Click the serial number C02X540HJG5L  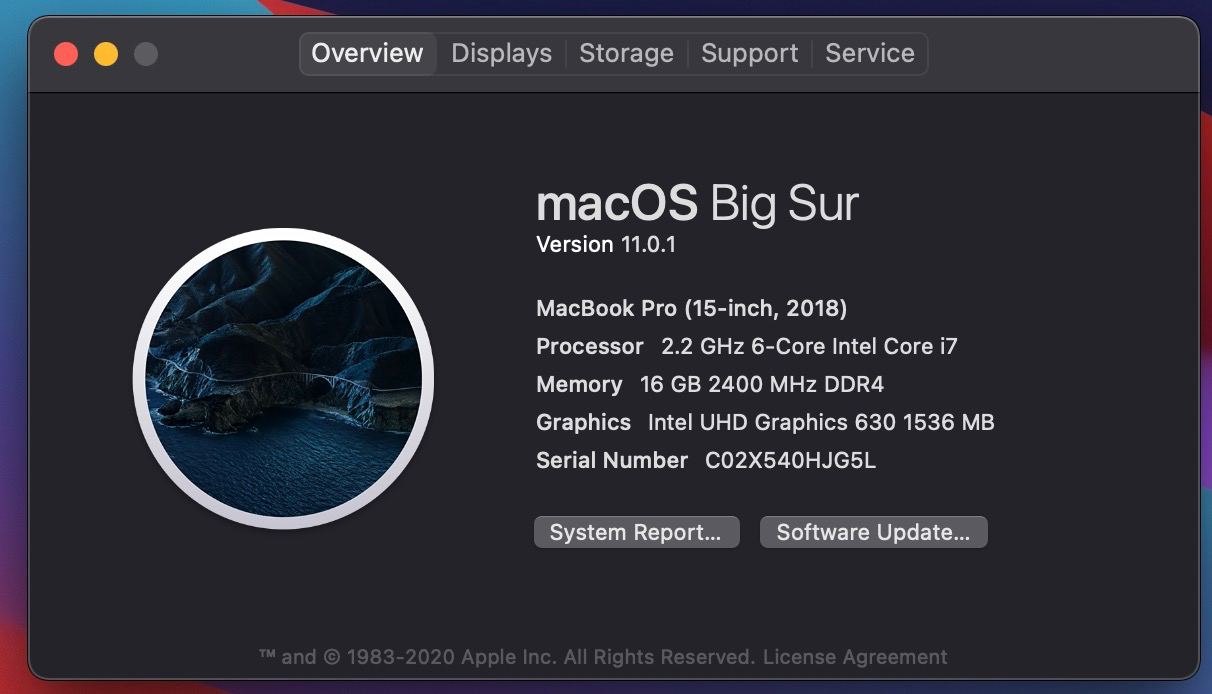click(x=790, y=460)
